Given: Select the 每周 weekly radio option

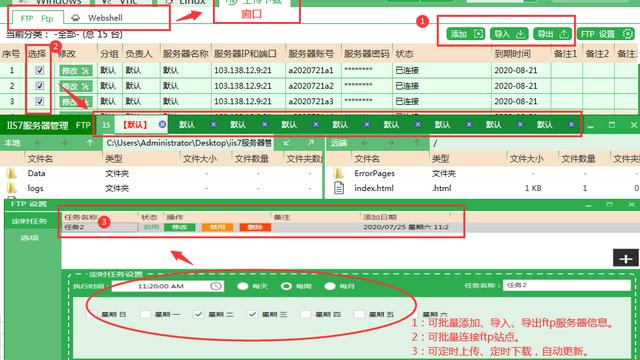Looking at the screenshot, I should click(x=286, y=286).
